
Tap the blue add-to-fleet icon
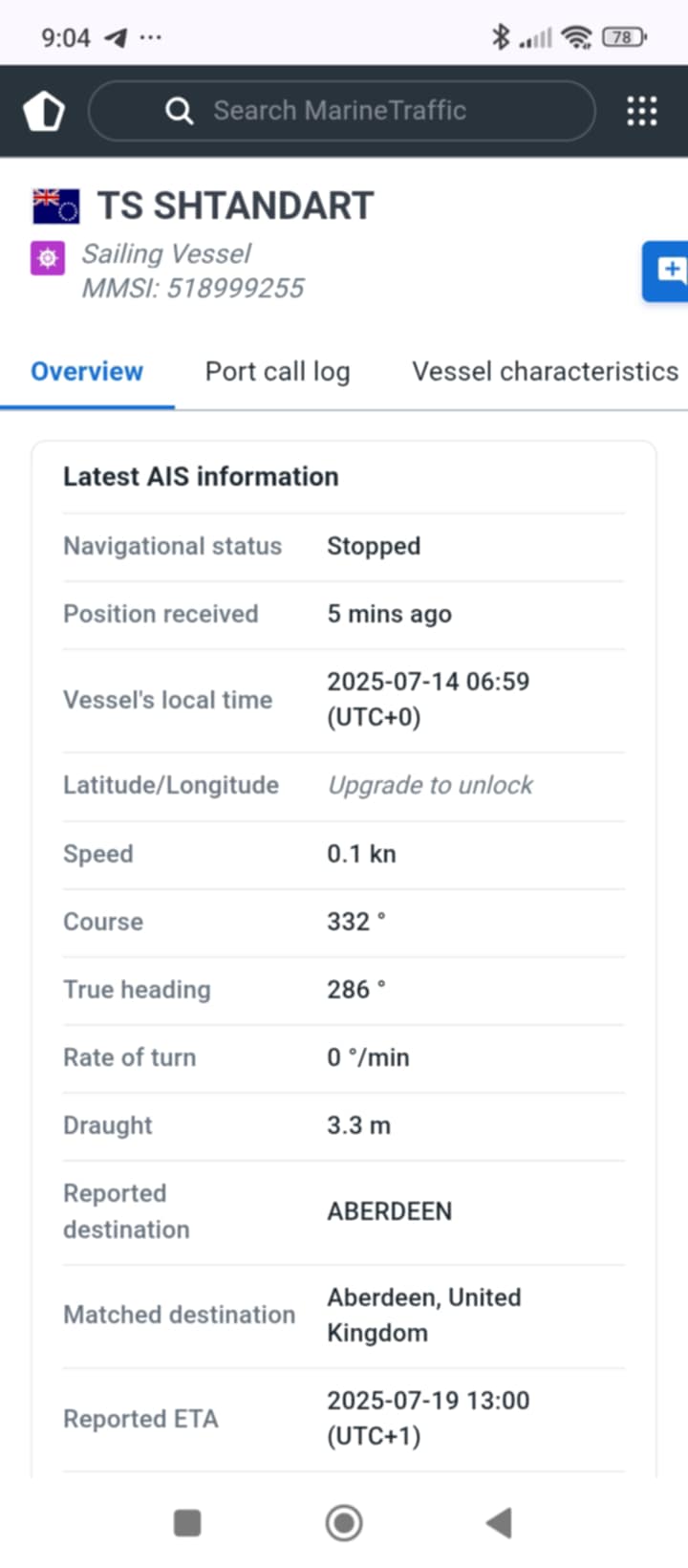coord(670,271)
